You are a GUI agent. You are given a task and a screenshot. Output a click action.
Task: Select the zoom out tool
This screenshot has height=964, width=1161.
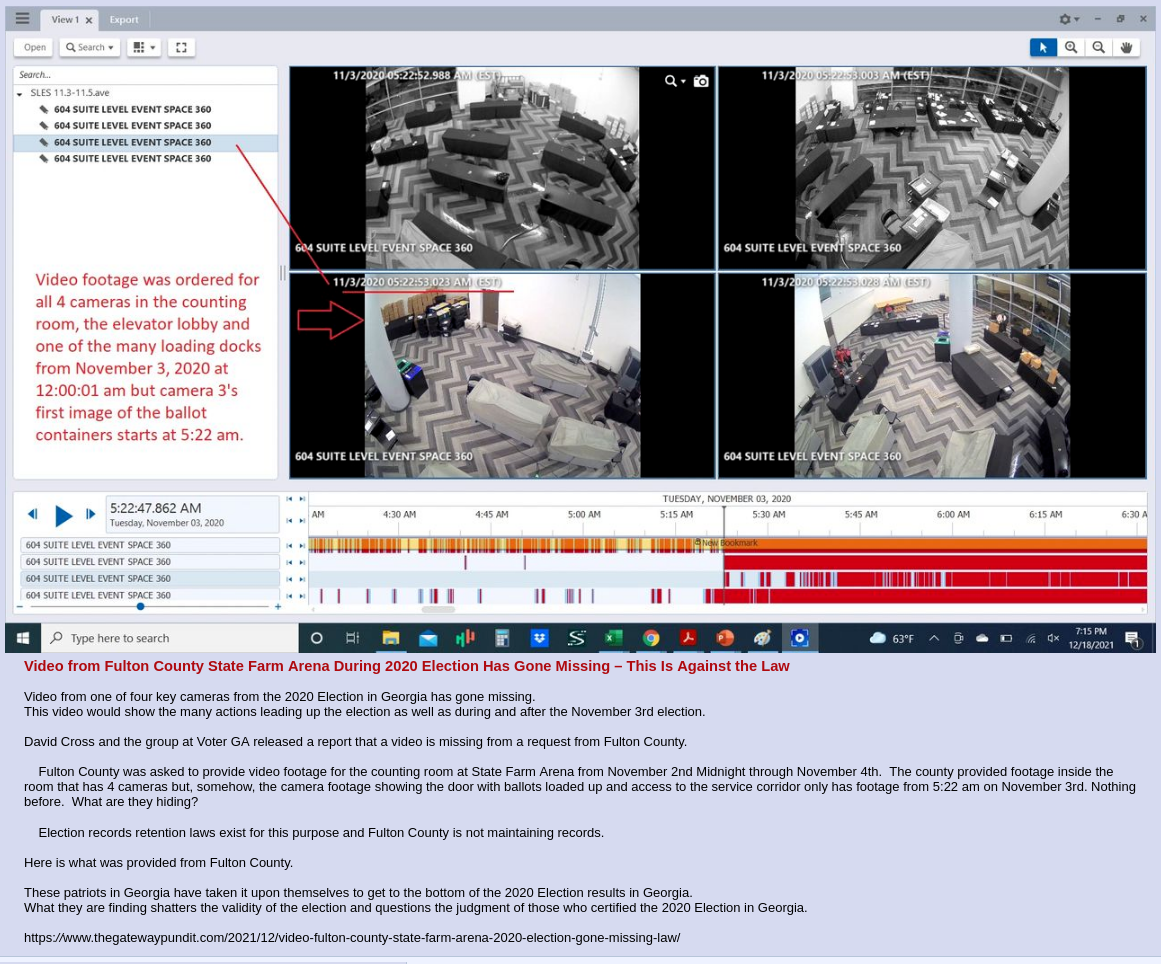1099,47
